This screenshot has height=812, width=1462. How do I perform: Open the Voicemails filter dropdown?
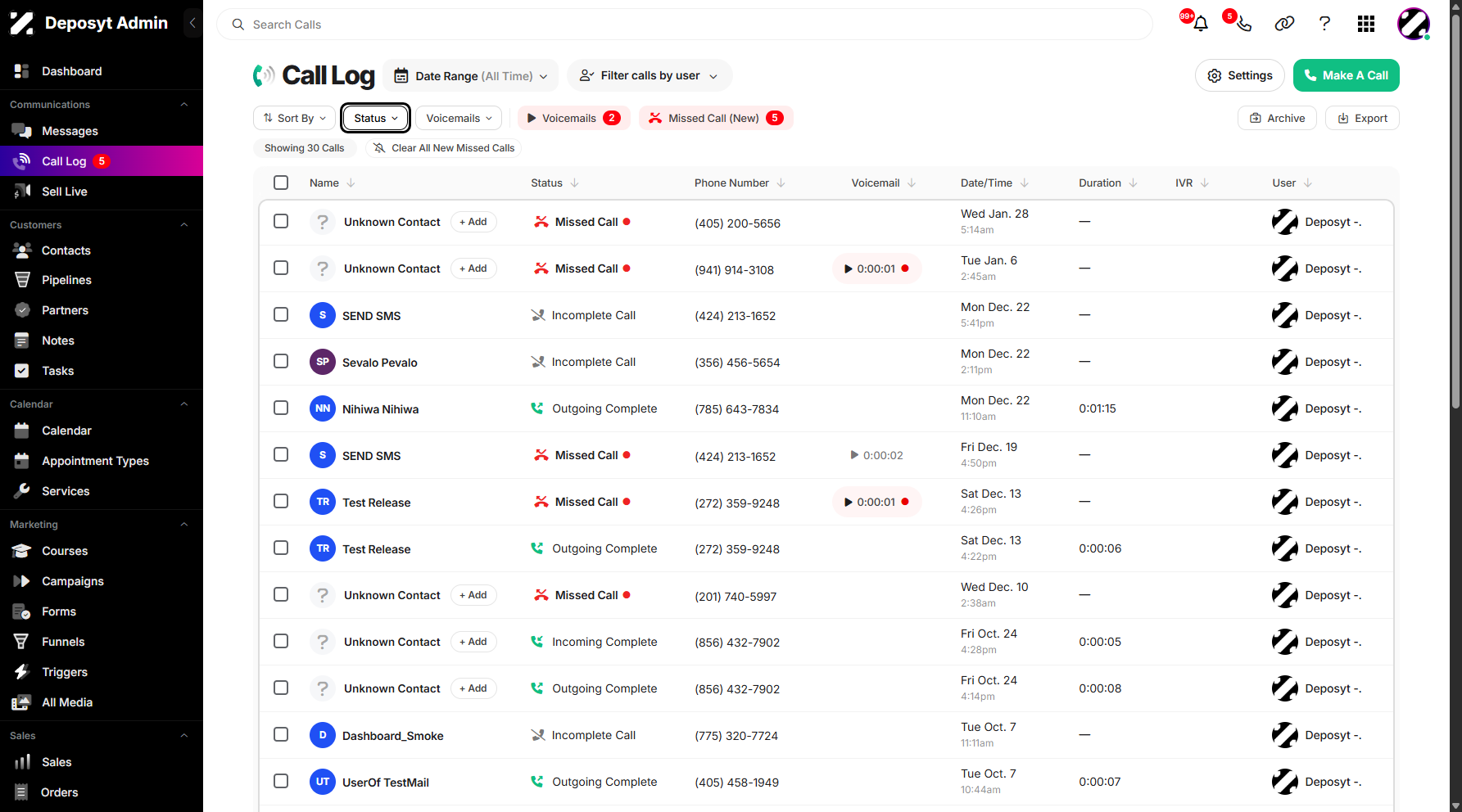point(459,118)
